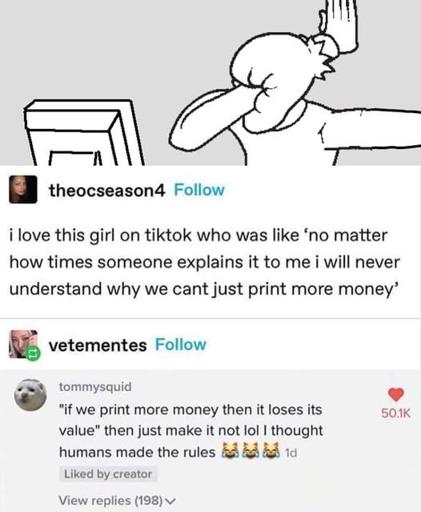Screen dimensions: 421x512
Task: Follow theocseason4
Action: (199, 190)
